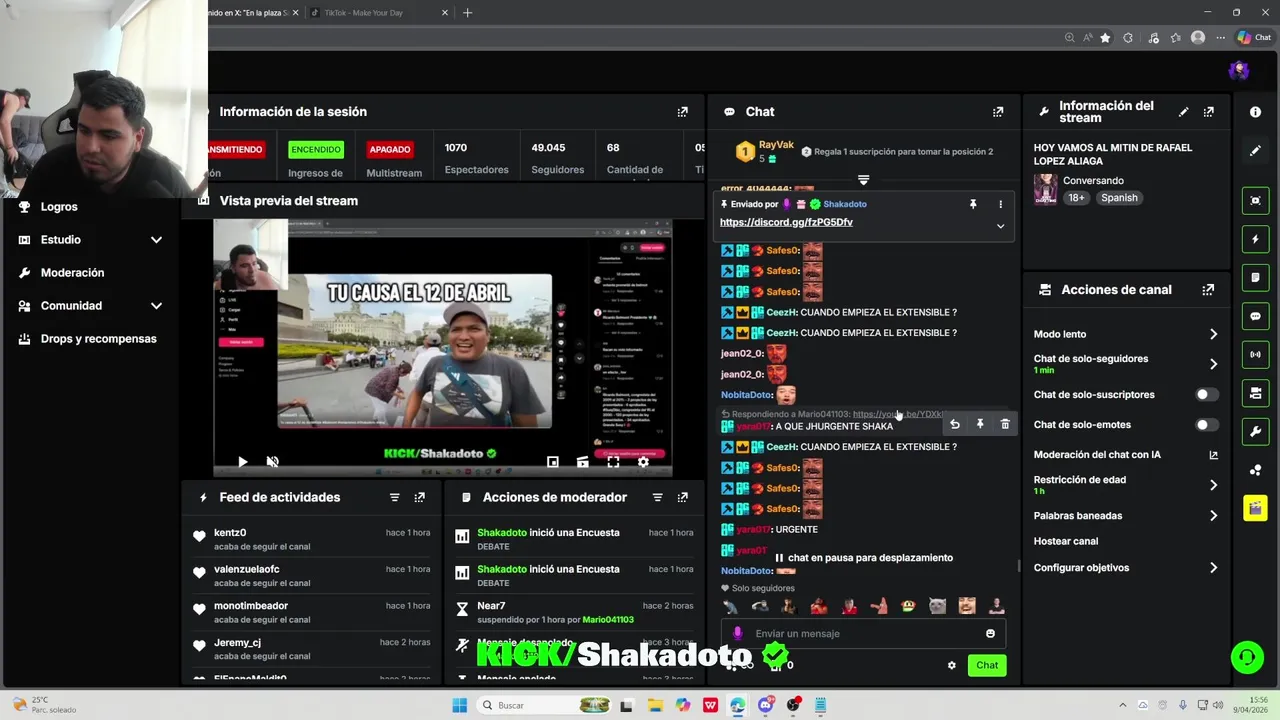
Task: Collapse the pinned message chevron
Action: click(x=1000, y=226)
